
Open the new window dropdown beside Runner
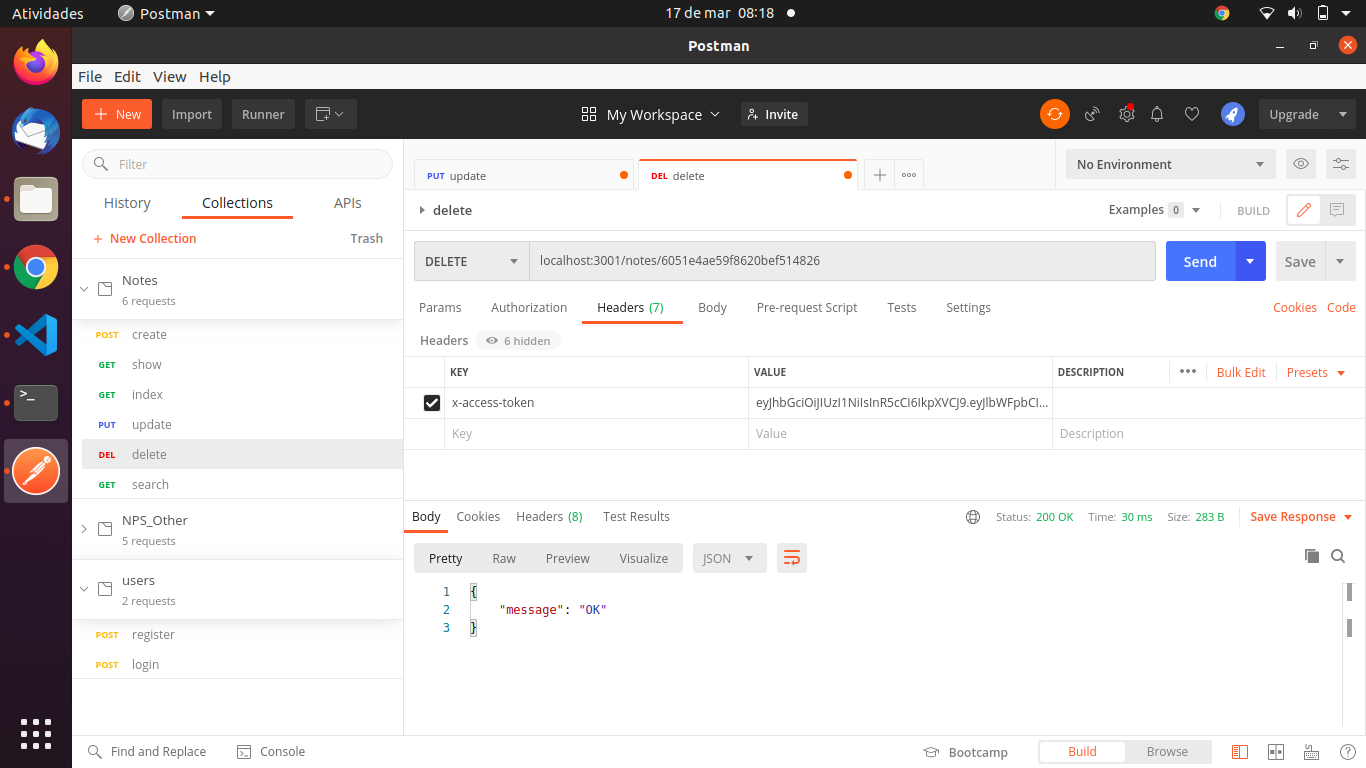(330, 114)
